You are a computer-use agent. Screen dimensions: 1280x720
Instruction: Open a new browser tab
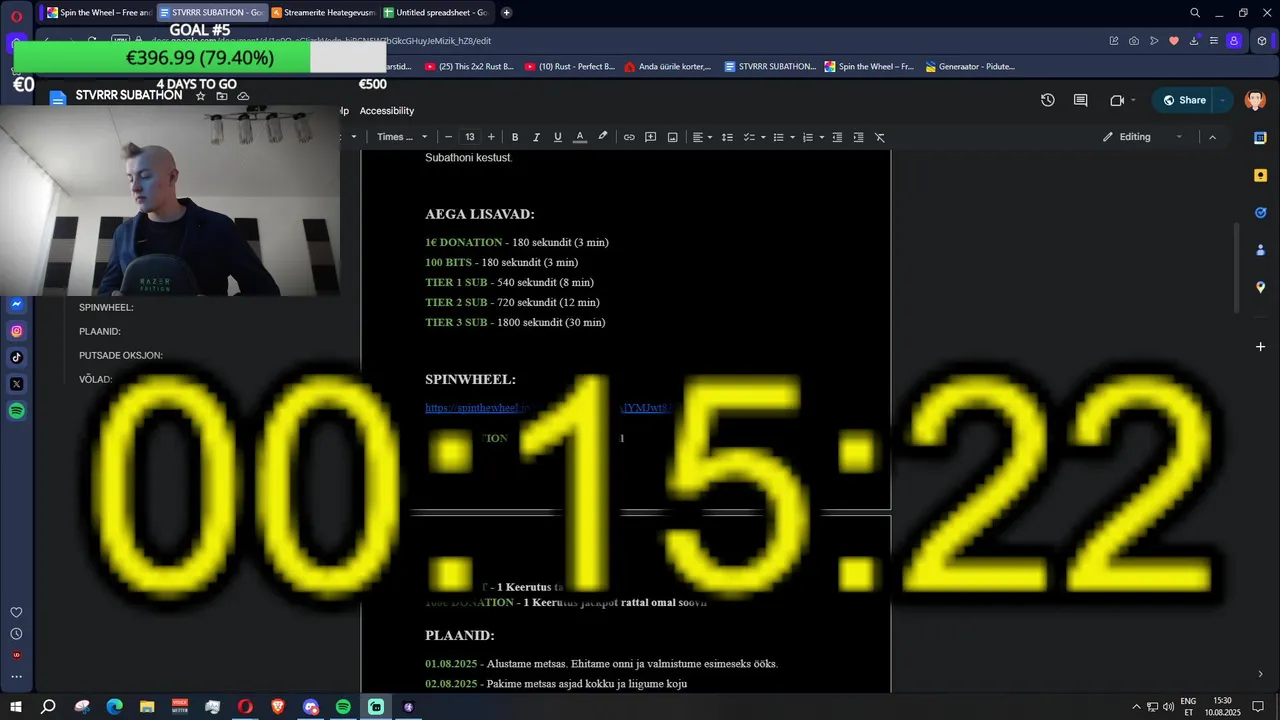pyautogui.click(x=507, y=13)
